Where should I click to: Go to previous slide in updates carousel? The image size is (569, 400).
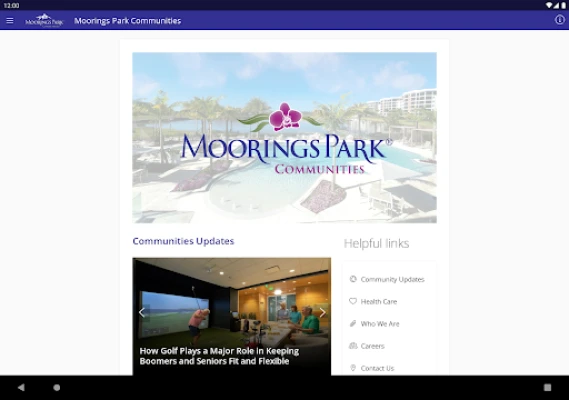click(x=142, y=312)
